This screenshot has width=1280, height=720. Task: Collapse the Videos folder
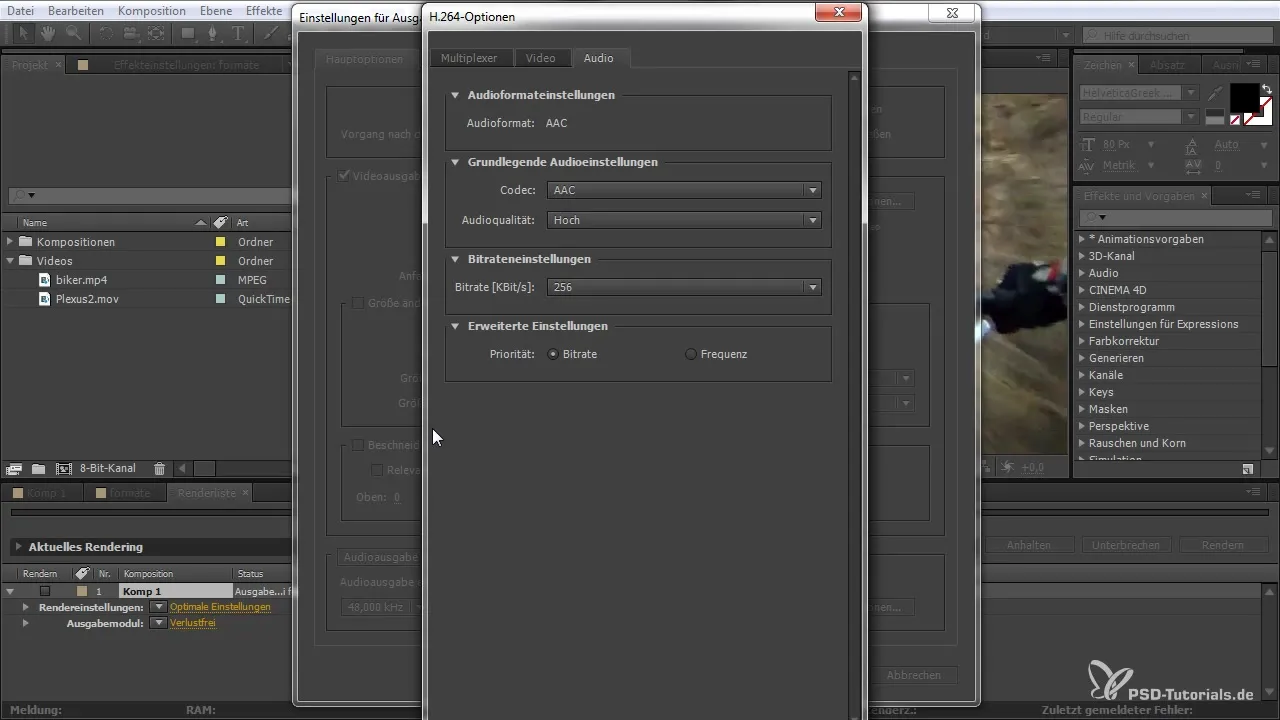pyautogui.click(x=10, y=261)
